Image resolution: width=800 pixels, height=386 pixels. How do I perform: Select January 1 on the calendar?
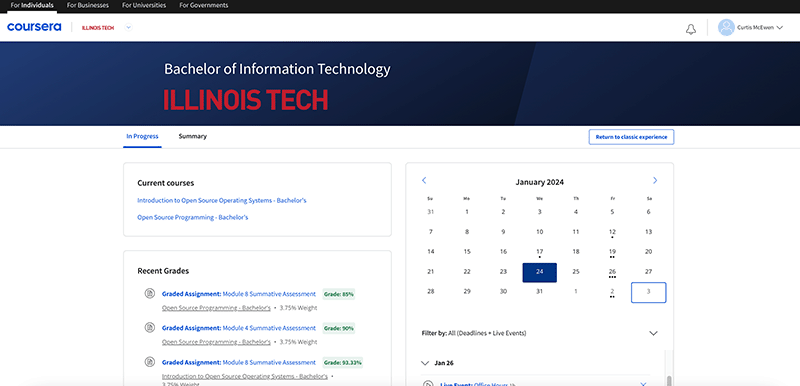point(467,212)
